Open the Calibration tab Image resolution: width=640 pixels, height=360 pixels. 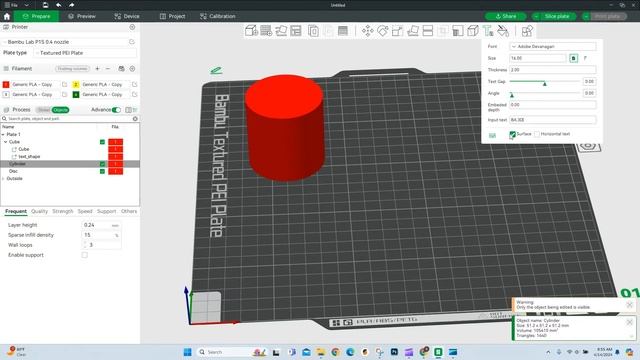point(218,16)
